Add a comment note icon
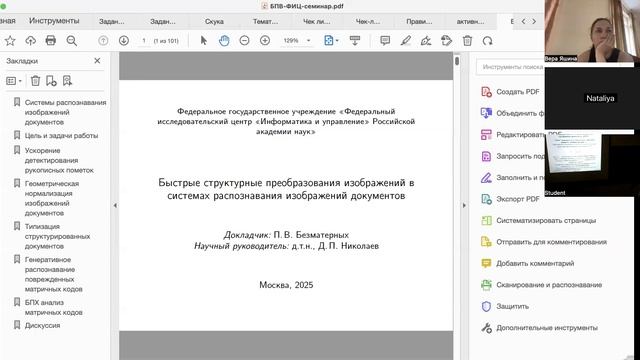 click(x=385, y=40)
